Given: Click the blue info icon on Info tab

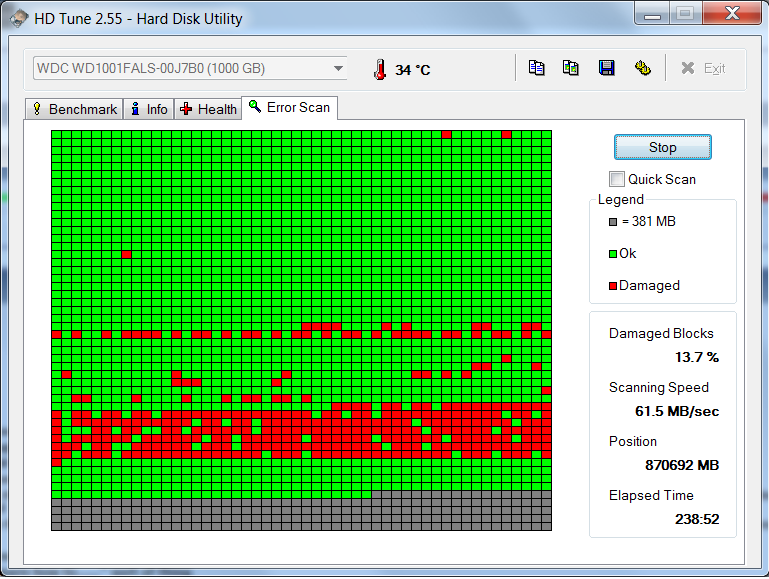Looking at the screenshot, I should coord(135,108).
